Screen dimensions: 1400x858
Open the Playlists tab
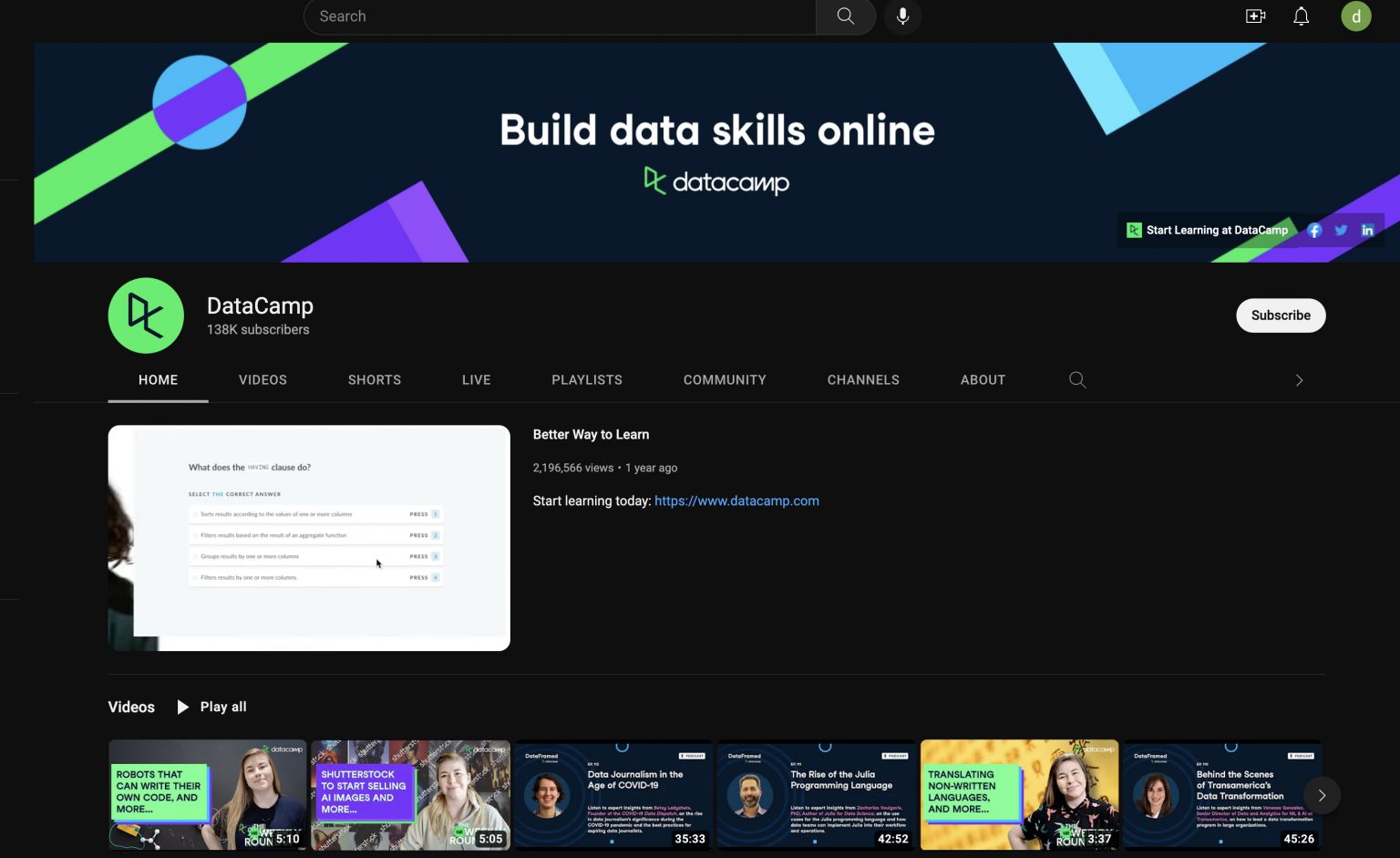587,380
